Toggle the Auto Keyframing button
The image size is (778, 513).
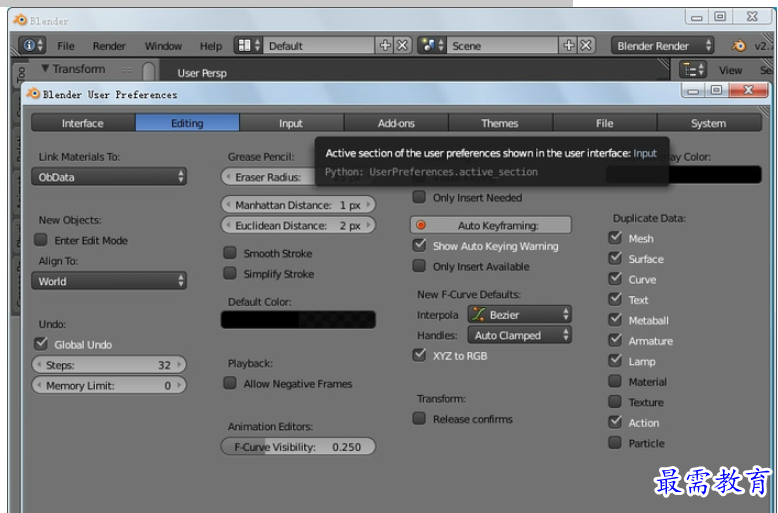pyautogui.click(x=491, y=225)
